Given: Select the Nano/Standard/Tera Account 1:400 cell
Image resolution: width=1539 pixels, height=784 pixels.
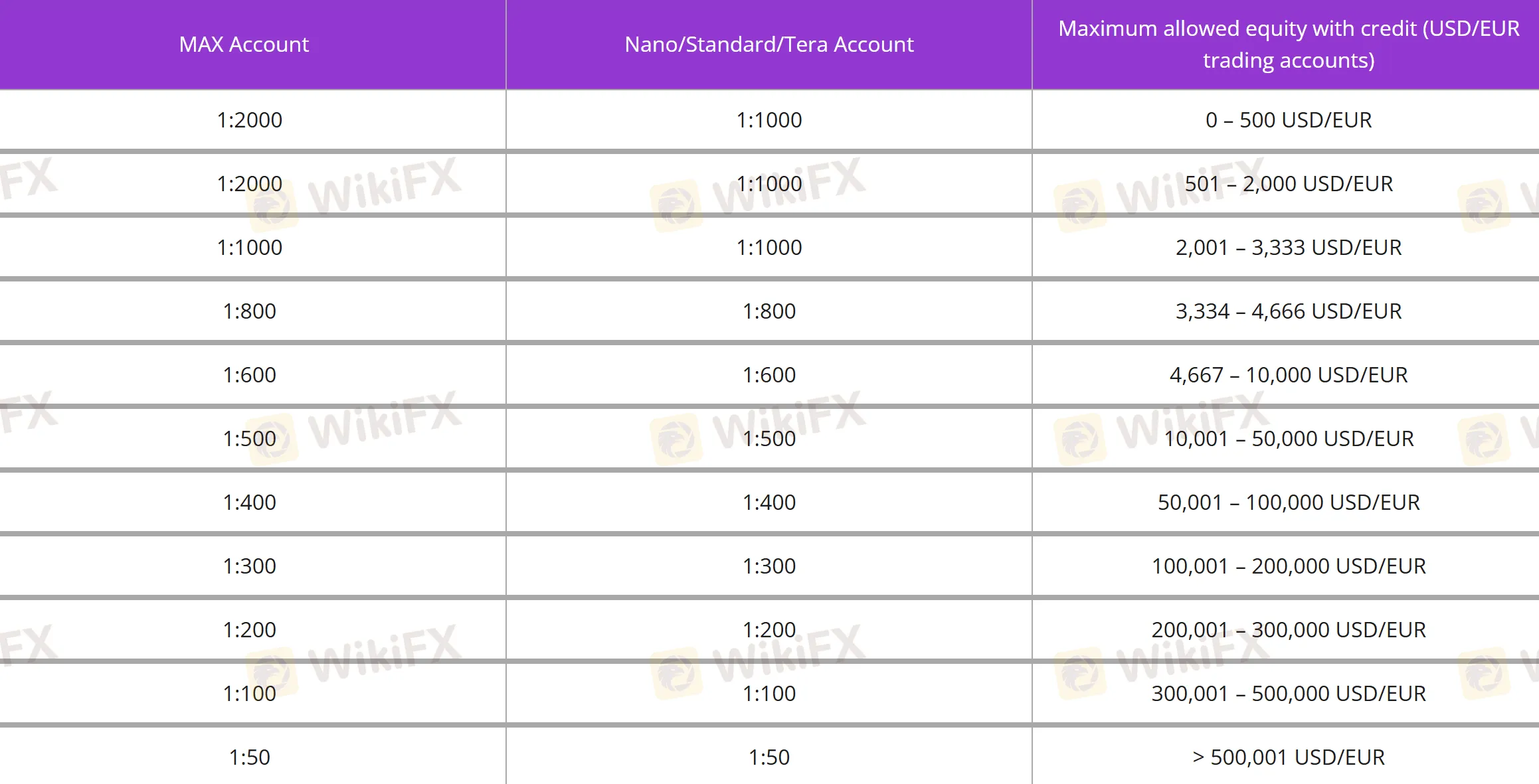Looking at the screenshot, I should 769,503.
